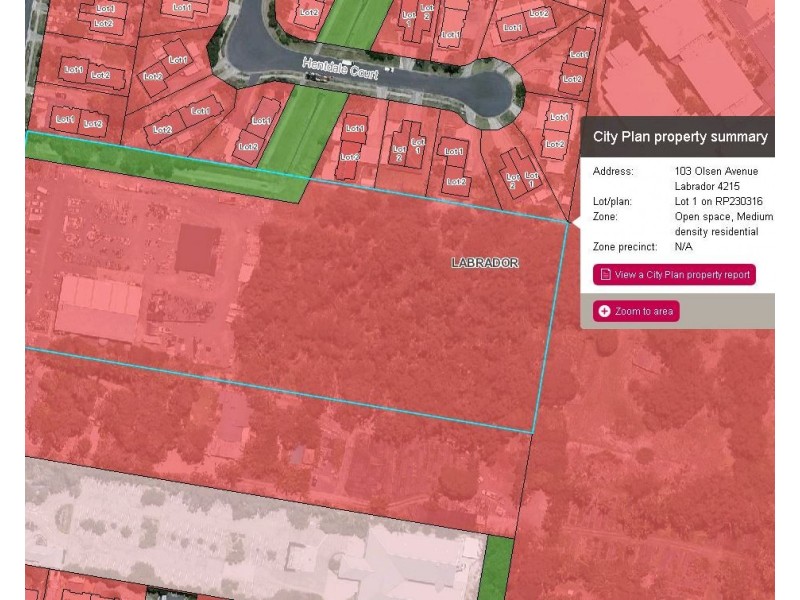Click the Zone precinct N/A value
Screen dimensions: 800x600
click(x=683, y=246)
